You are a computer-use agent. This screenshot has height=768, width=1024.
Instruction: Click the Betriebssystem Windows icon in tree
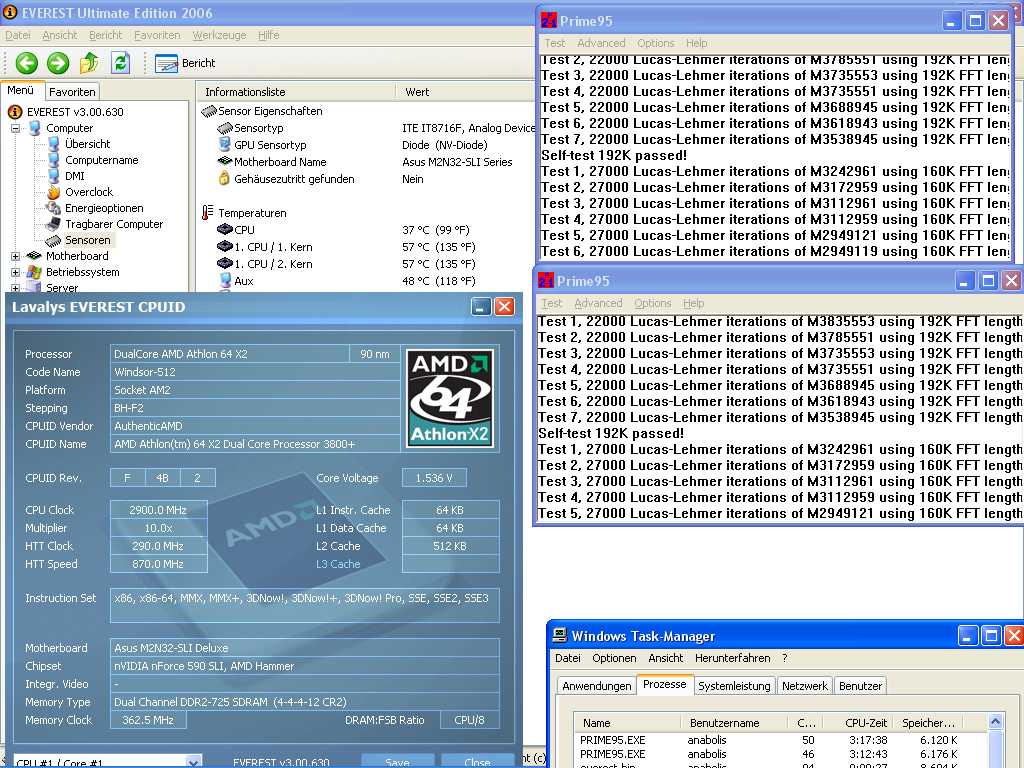pos(34,272)
